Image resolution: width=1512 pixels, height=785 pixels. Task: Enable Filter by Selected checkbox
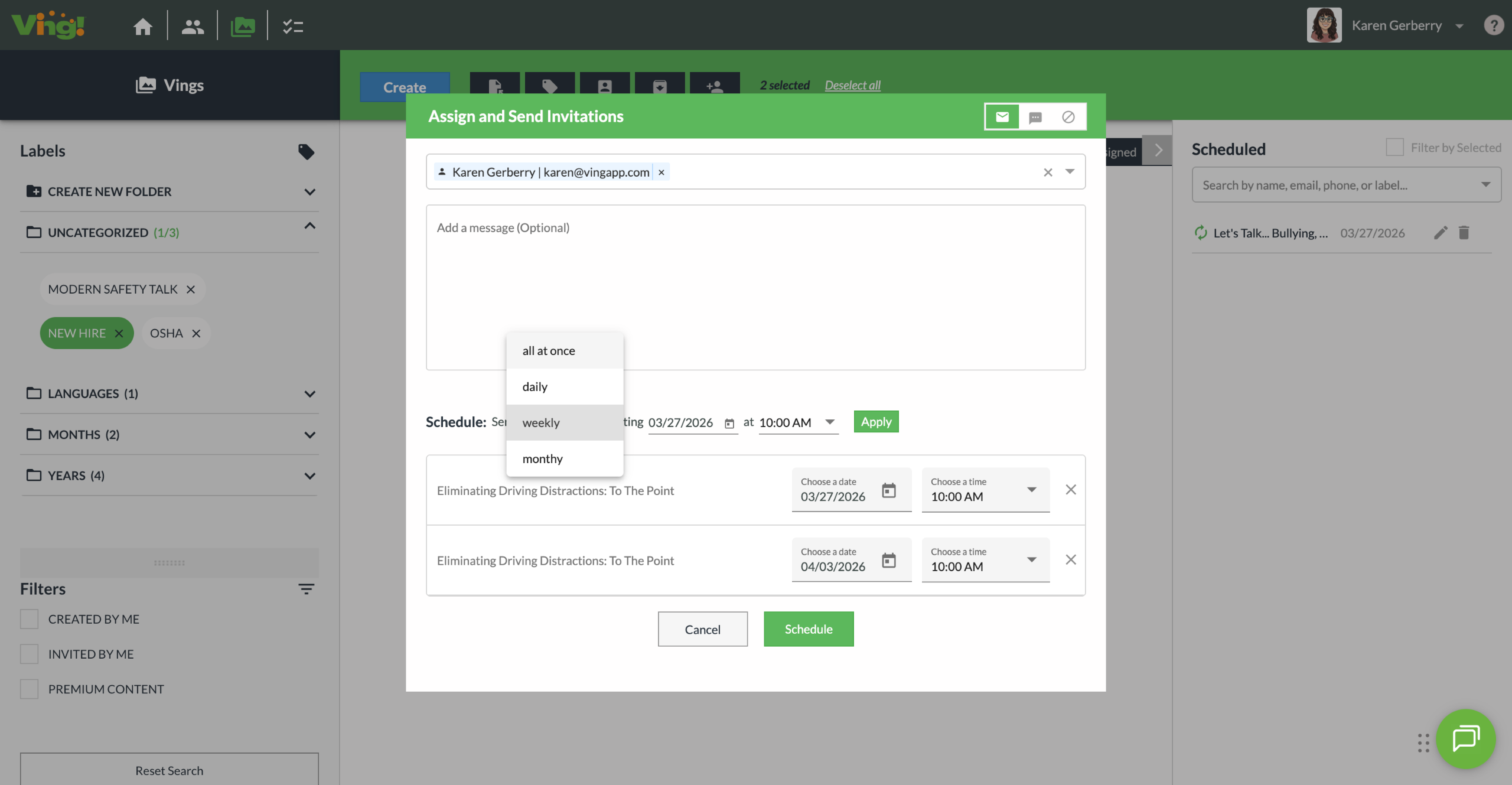tap(1394, 148)
